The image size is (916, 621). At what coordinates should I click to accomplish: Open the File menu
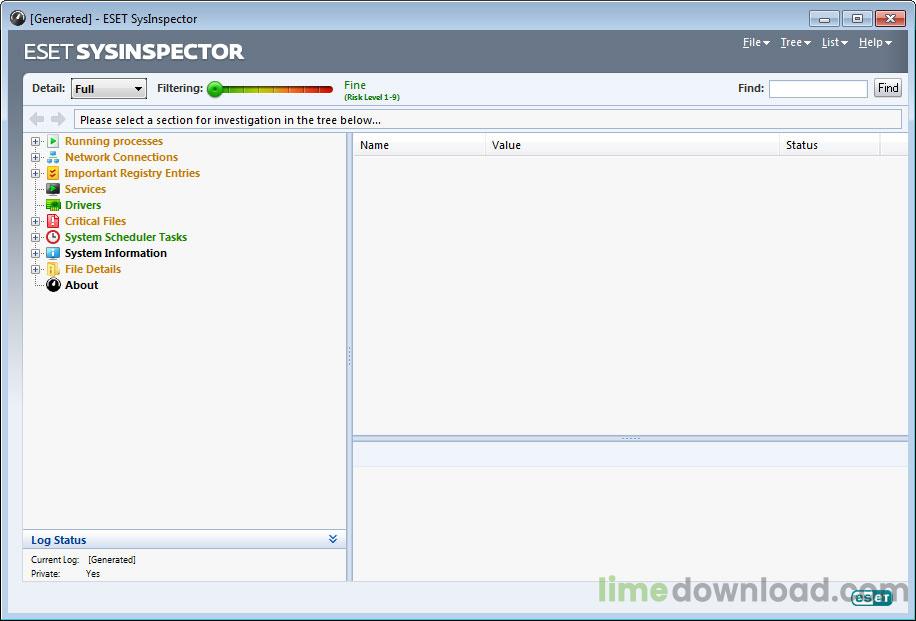pyautogui.click(x=756, y=43)
